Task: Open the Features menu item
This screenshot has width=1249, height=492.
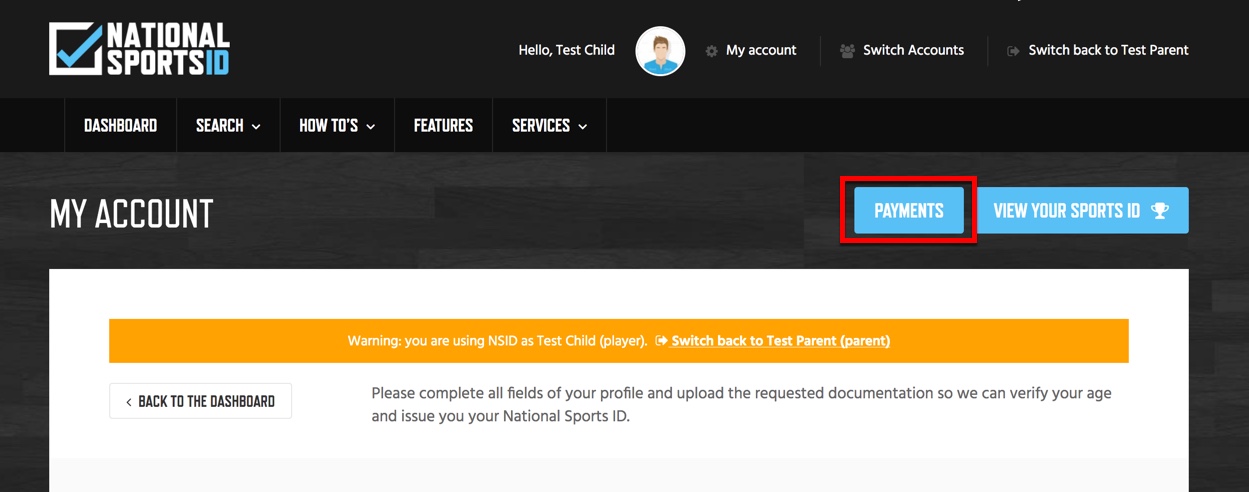Action: (443, 125)
